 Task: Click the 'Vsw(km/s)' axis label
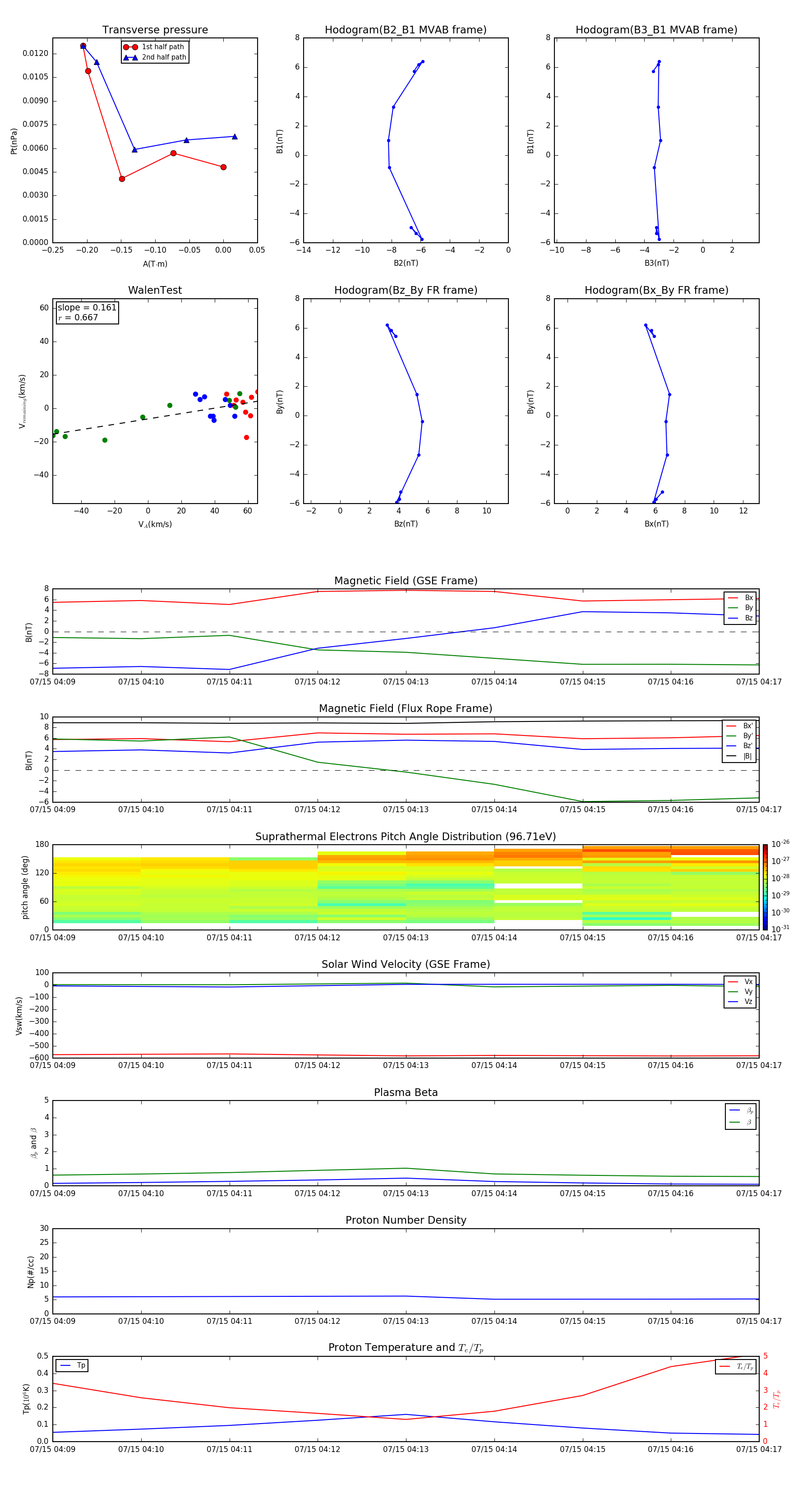tap(19, 1015)
